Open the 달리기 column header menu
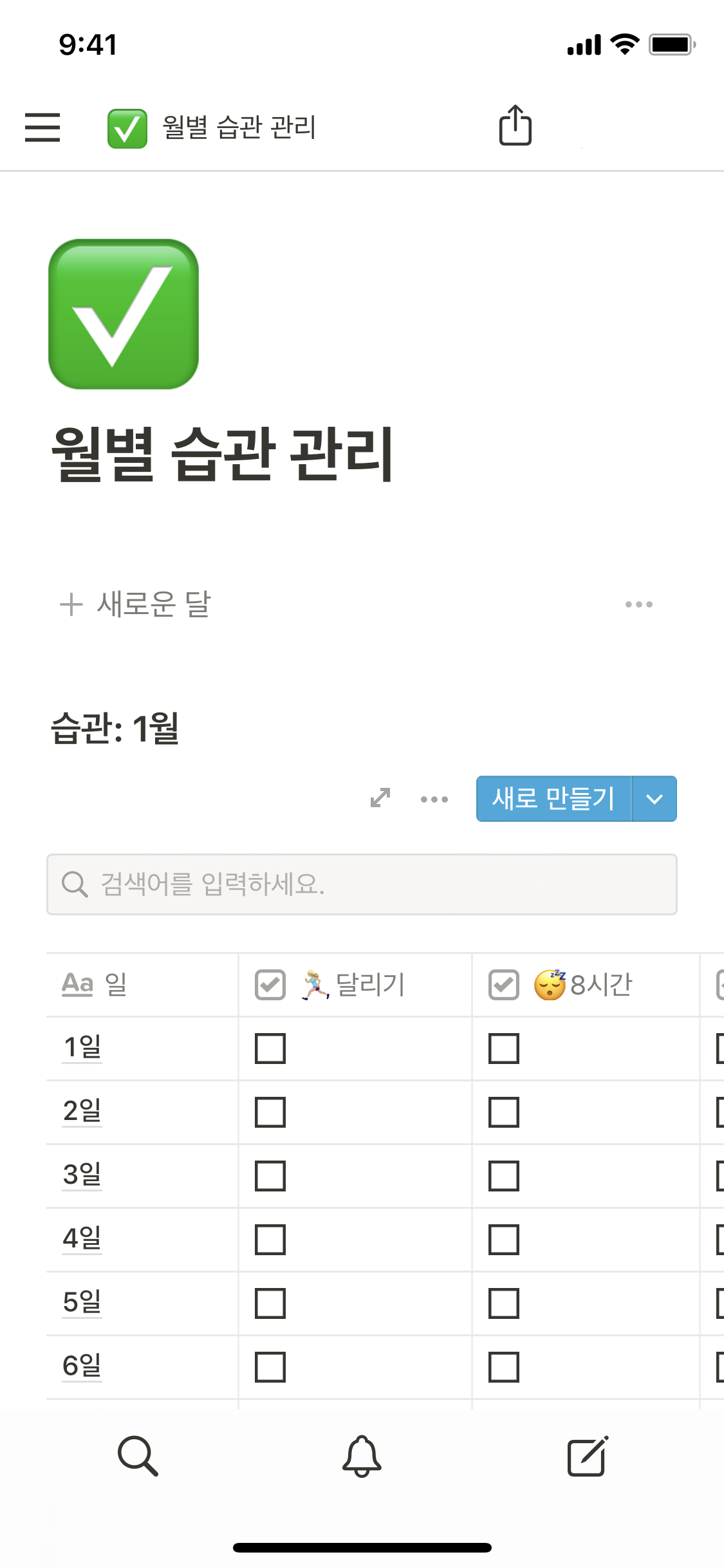Viewport: 724px width, 1568px height. pos(354,985)
